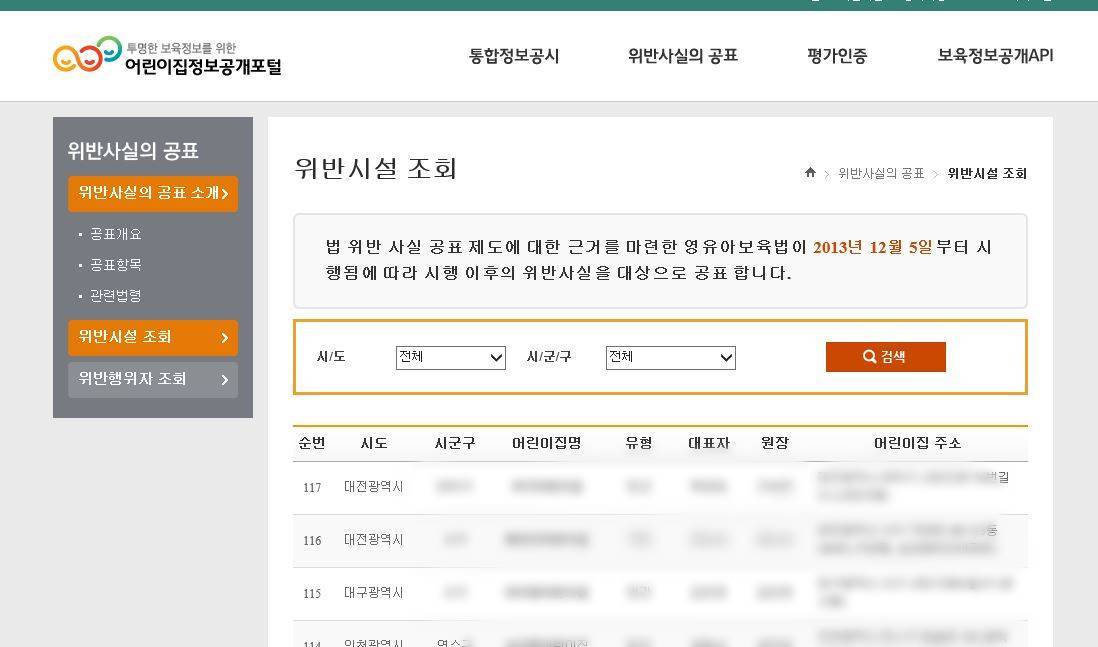Select 위반시설 조회 in sidebar
The image size is (1098, 647).
click(x=153, y=338)
